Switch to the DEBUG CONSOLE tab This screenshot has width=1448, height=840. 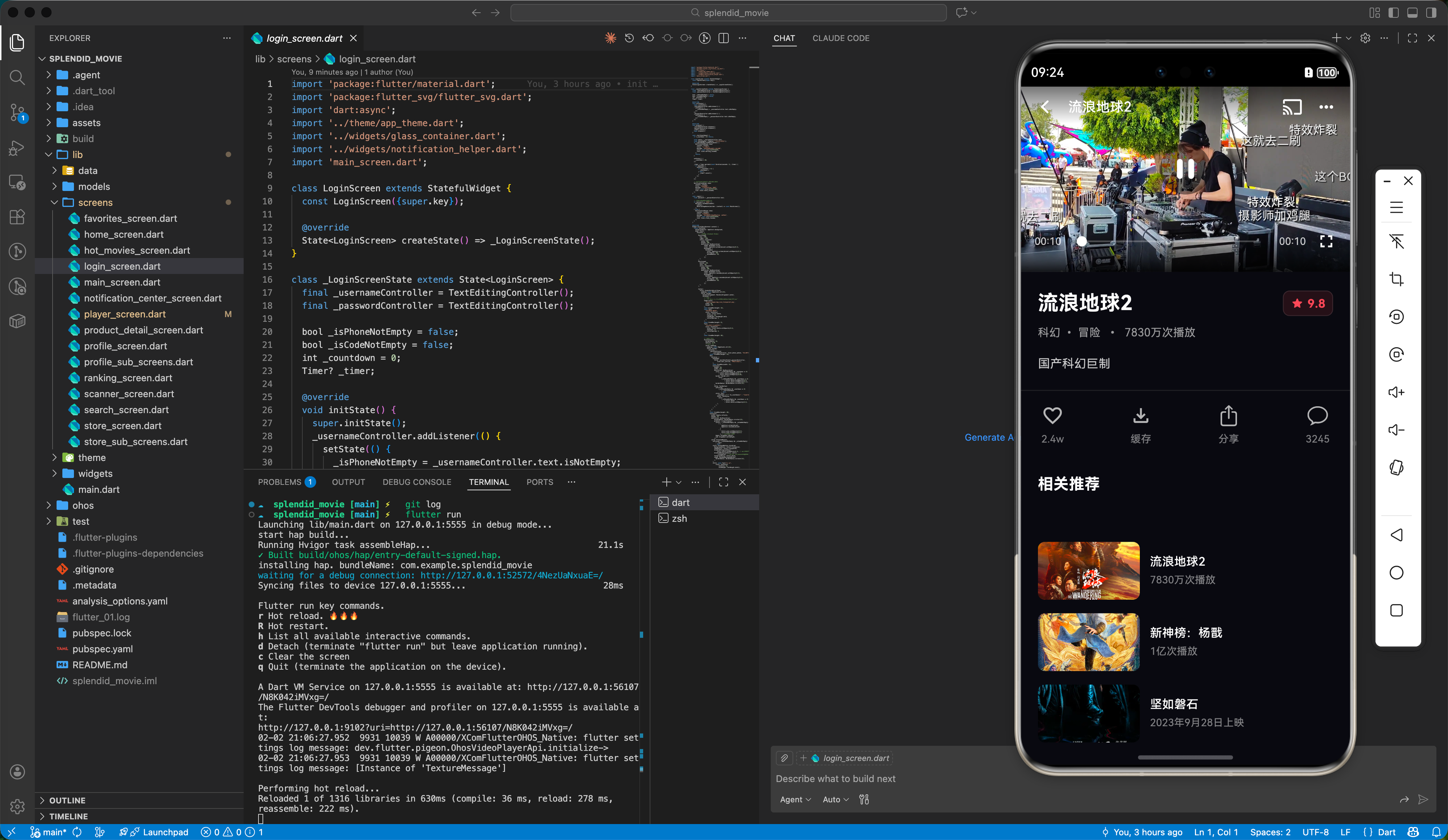coord(417,482)
